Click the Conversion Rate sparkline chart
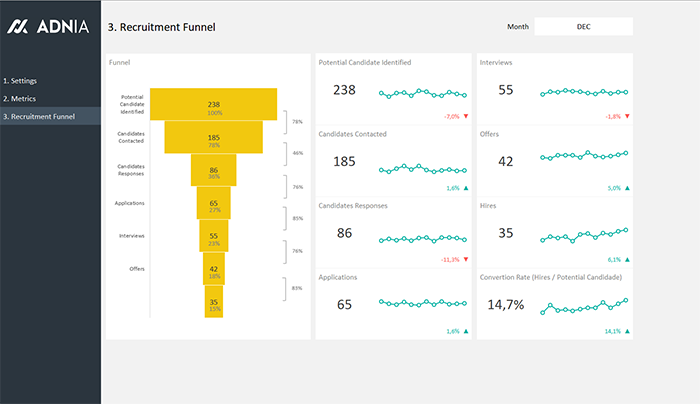This screenshot has width=700, height=404. [x=584, y=305]
